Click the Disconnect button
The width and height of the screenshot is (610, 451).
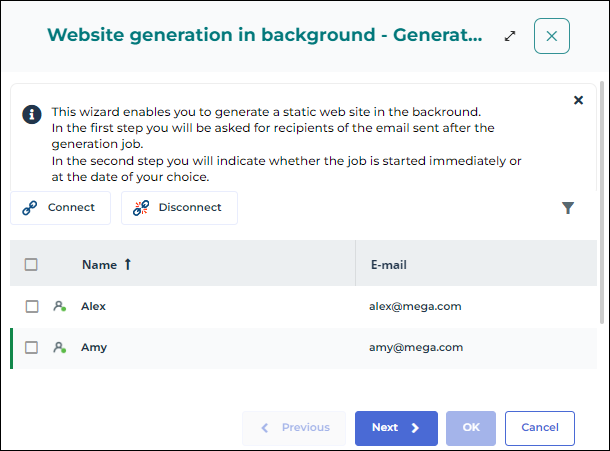[179, 208]
